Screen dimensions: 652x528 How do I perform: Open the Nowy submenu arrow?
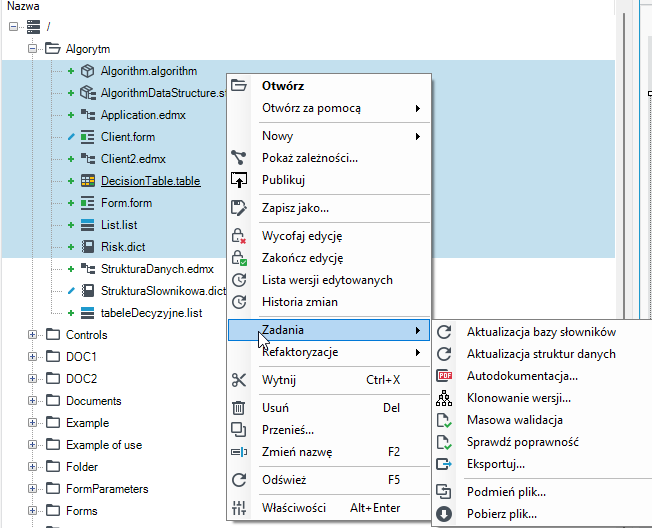tap(417, 136)
